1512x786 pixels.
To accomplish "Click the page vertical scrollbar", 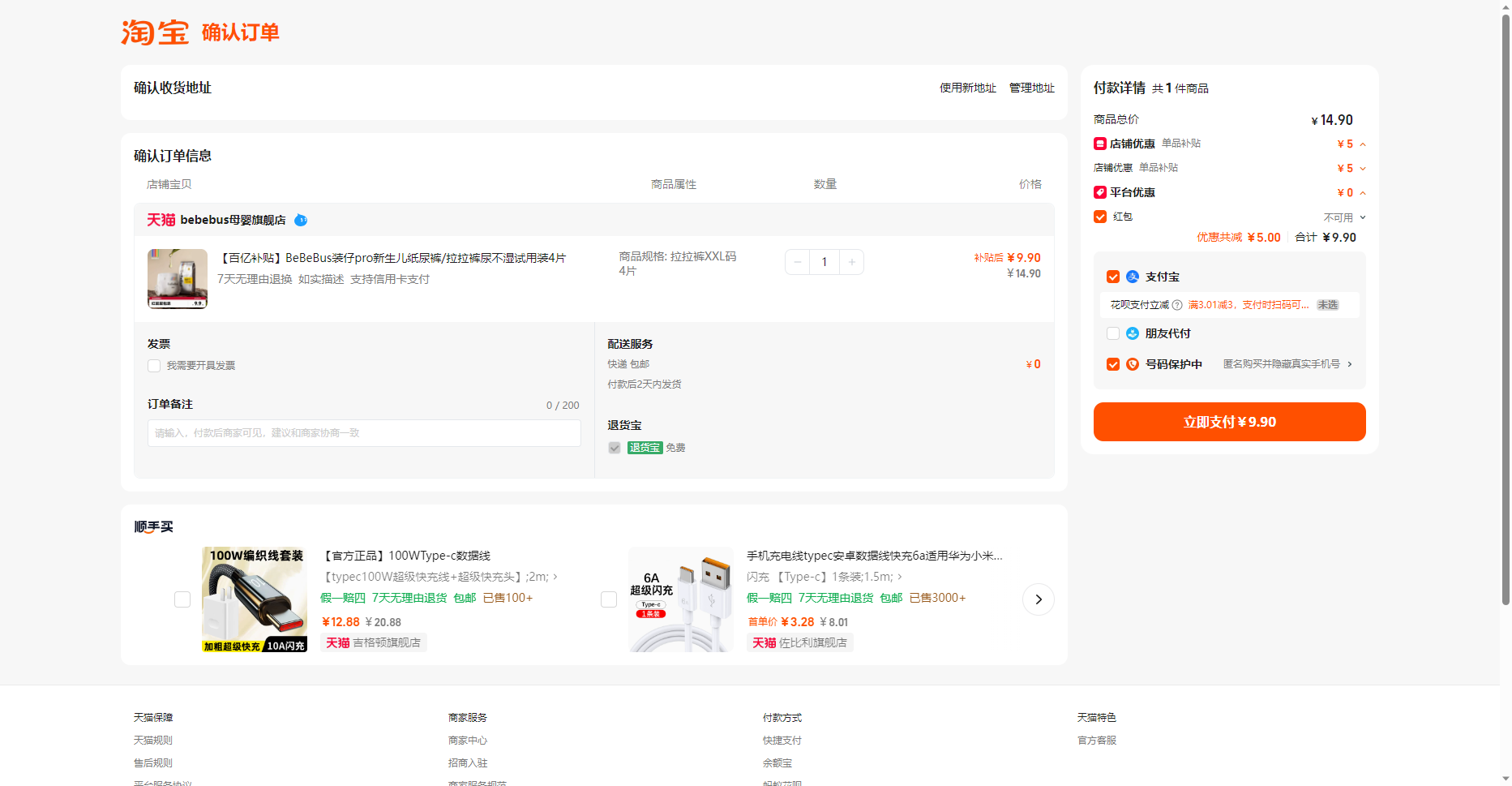I will pyautogui.click(x=1506, y=308).
